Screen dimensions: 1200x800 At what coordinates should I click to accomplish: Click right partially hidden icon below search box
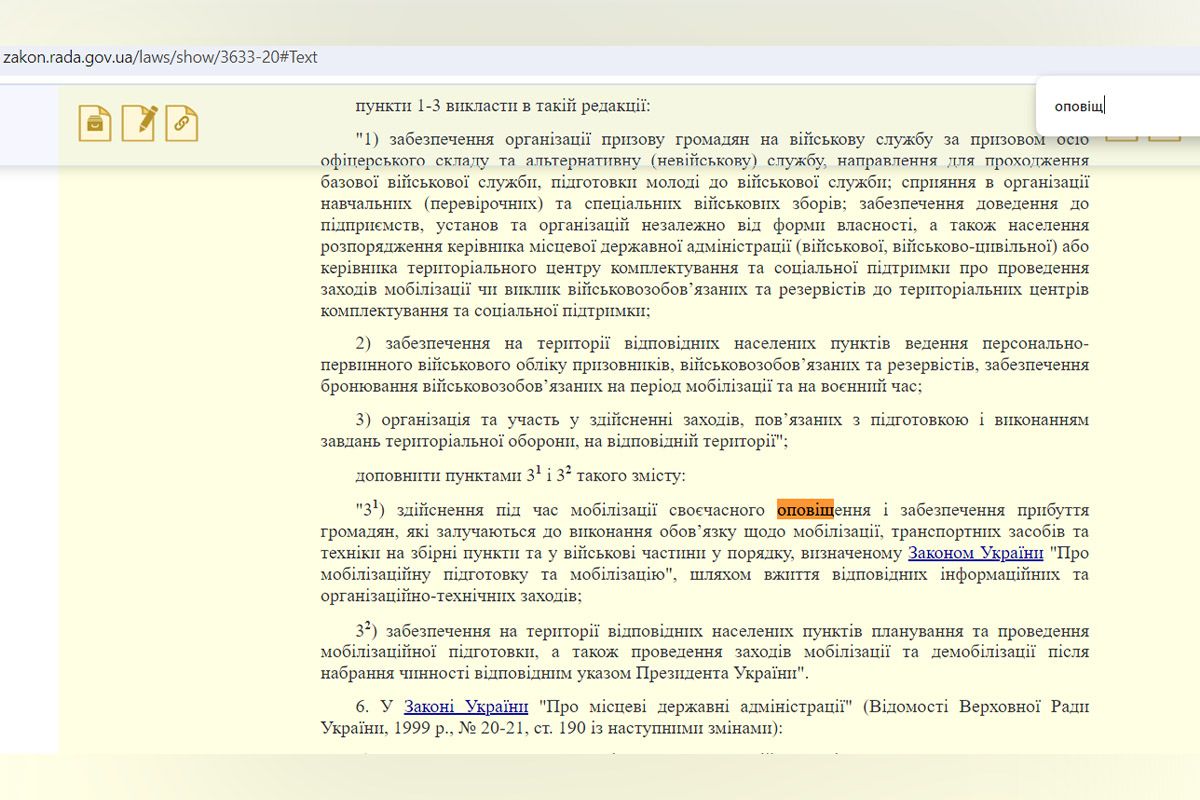1164,137
